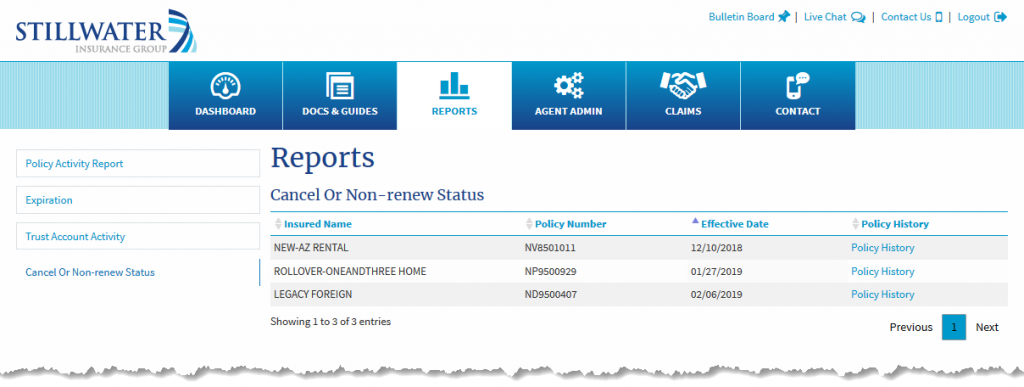Open Trust Account Activity report
The height and width of the screenshot is (387, 1024).
(138, 236)
